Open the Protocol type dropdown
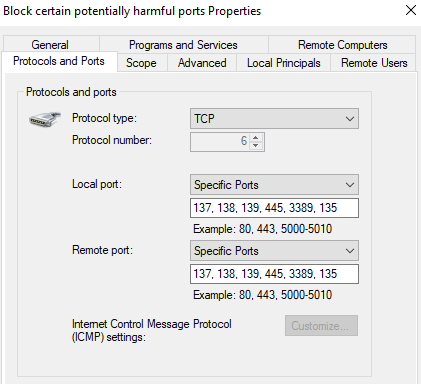421x384 pixels. coord(274,118)
